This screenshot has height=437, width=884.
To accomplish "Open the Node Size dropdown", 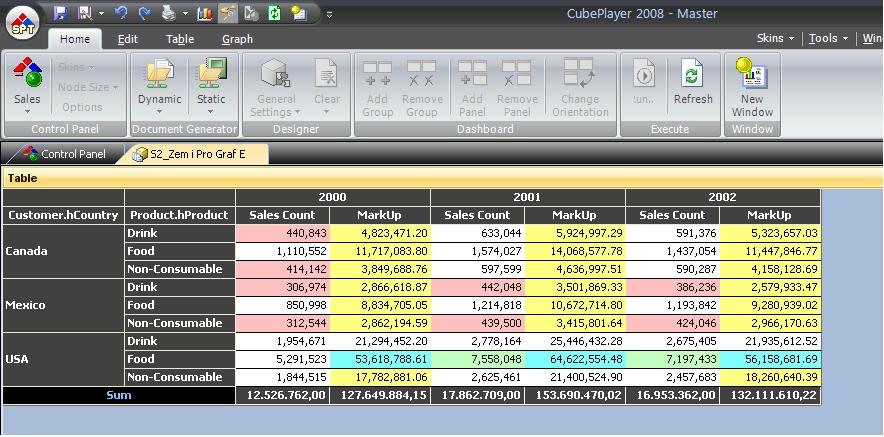I will click(x=88, y=87).
